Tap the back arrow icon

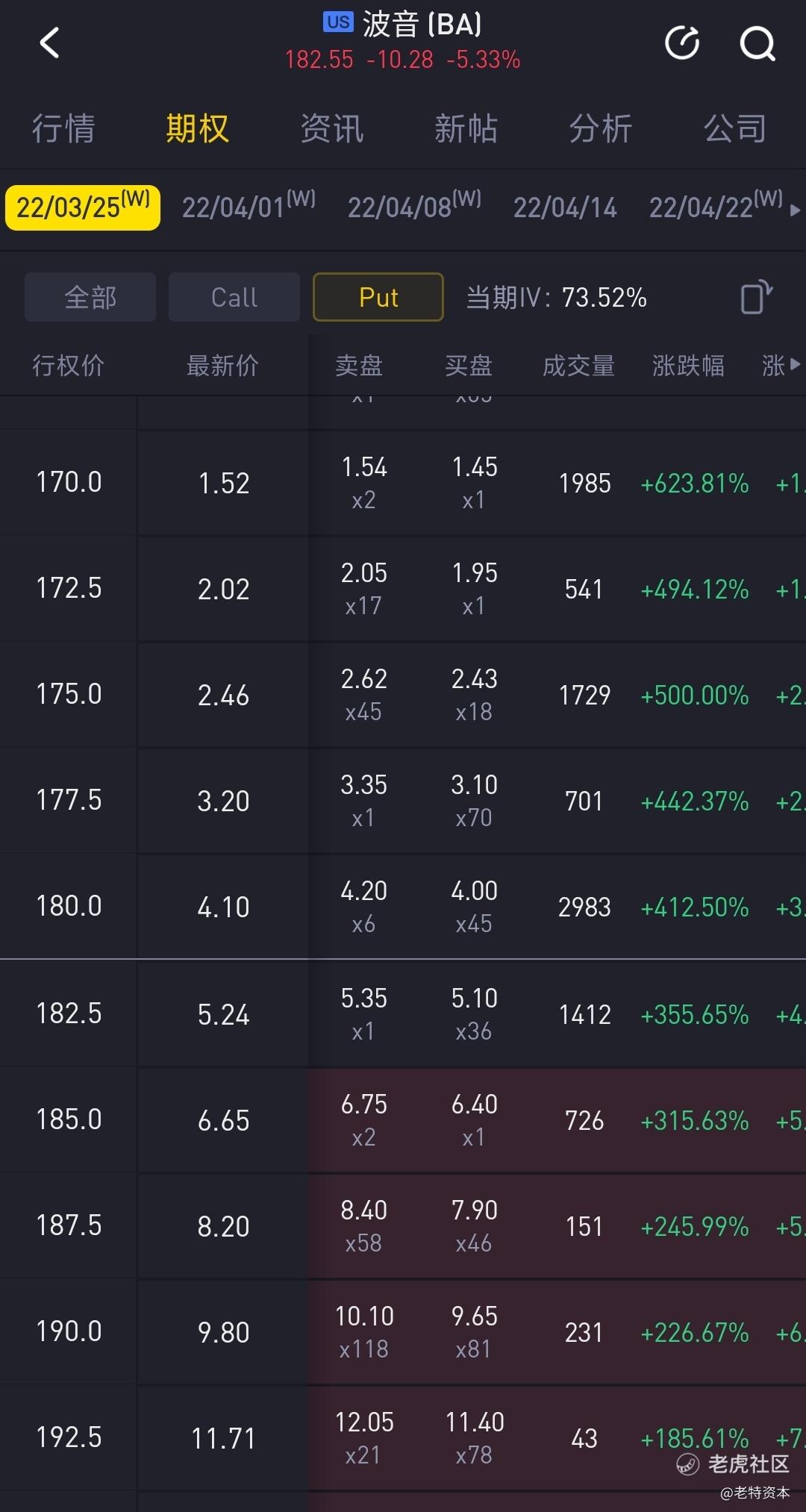coord(49,43)
